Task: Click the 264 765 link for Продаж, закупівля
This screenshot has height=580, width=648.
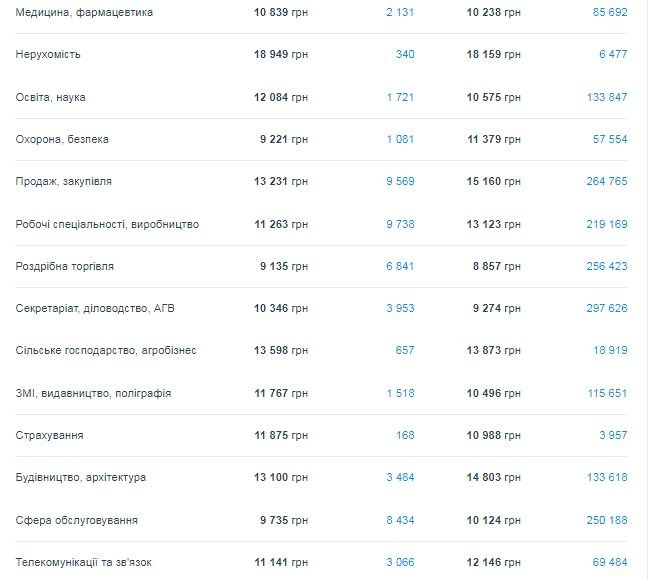Action: click(x=607, y=182)
